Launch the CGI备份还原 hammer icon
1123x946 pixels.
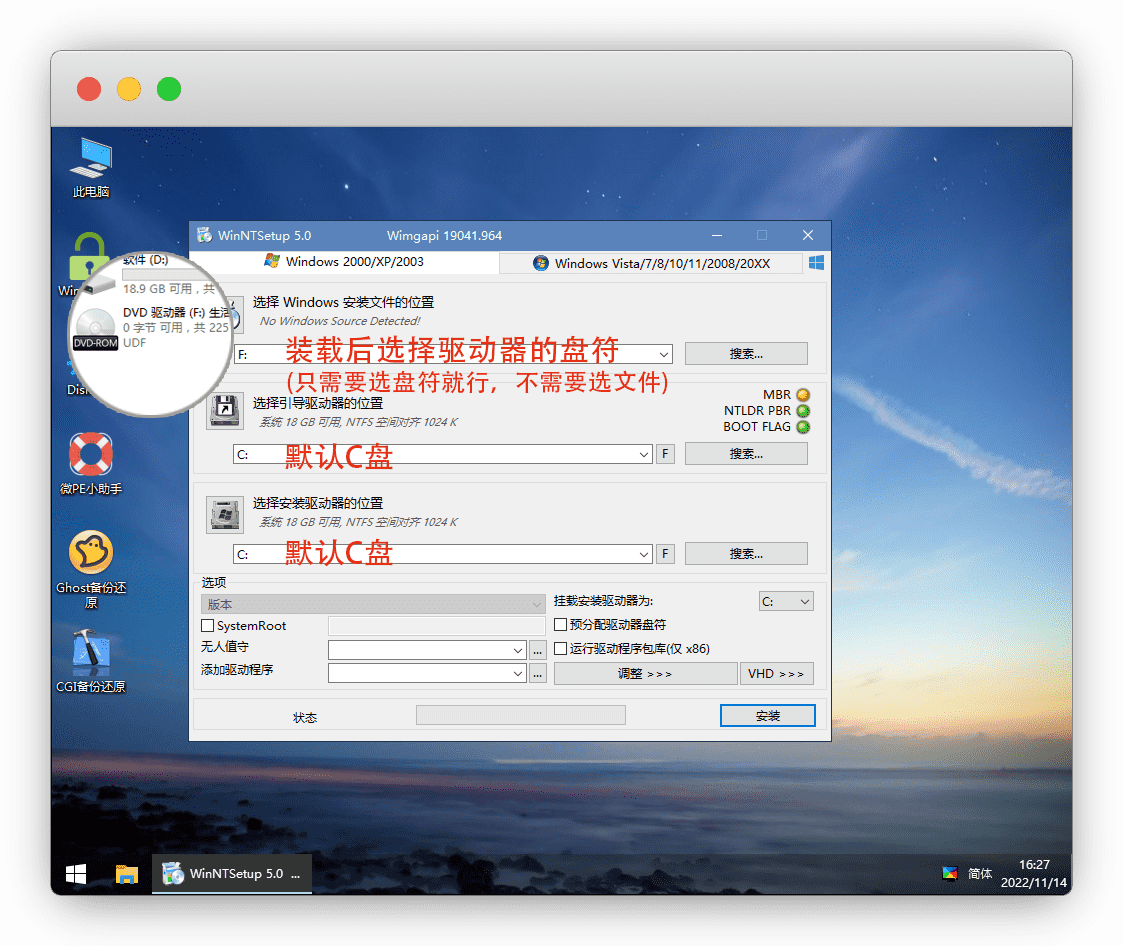point(91,652)
